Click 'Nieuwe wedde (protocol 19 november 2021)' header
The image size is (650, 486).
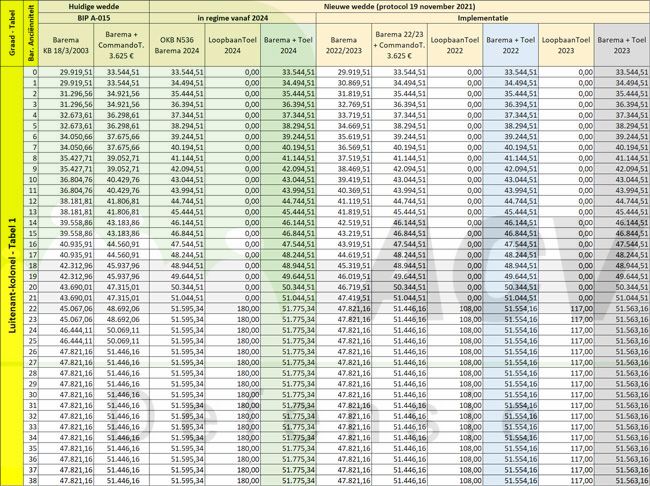[400, 6]
